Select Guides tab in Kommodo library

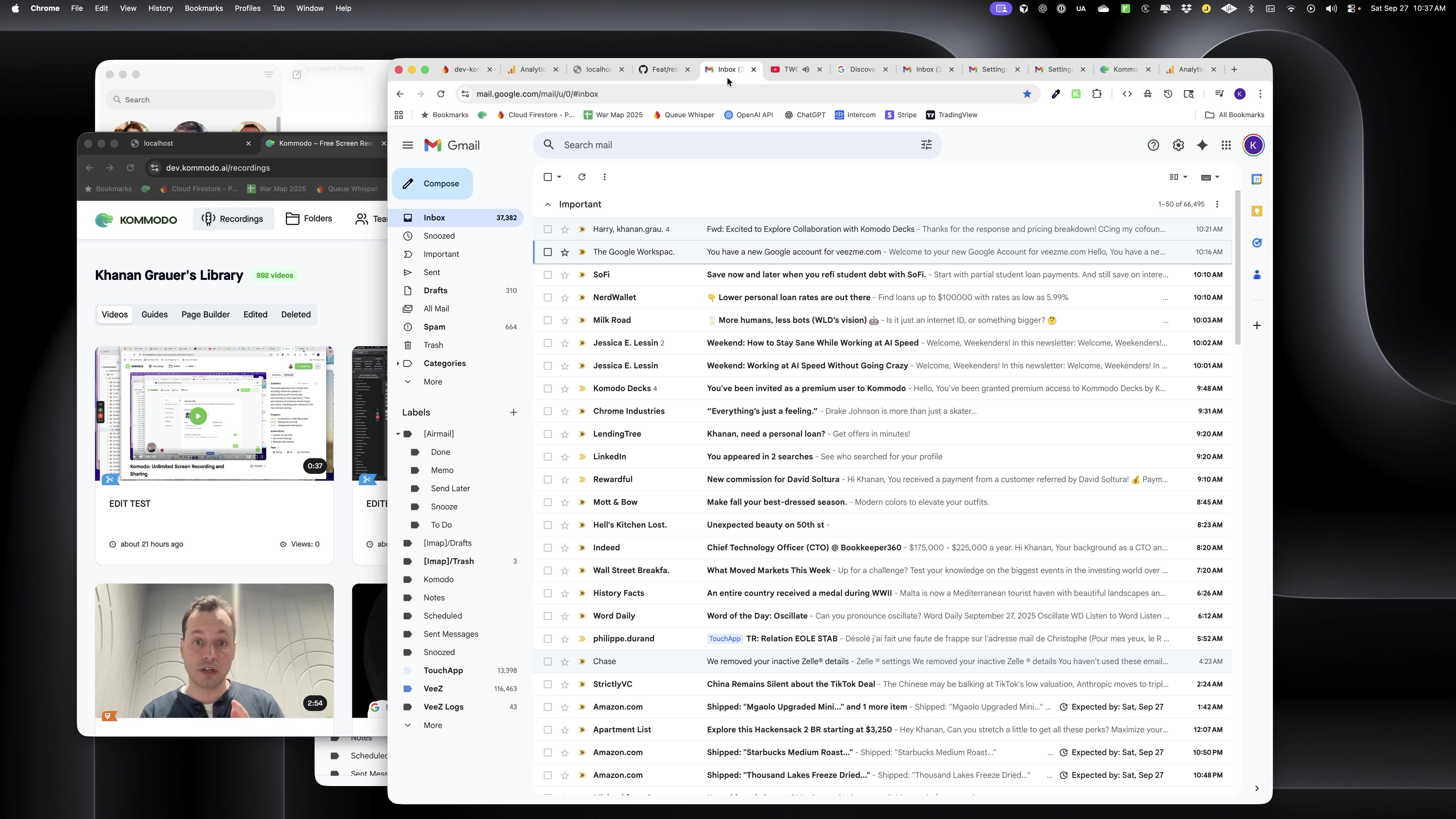pos(154,315)
